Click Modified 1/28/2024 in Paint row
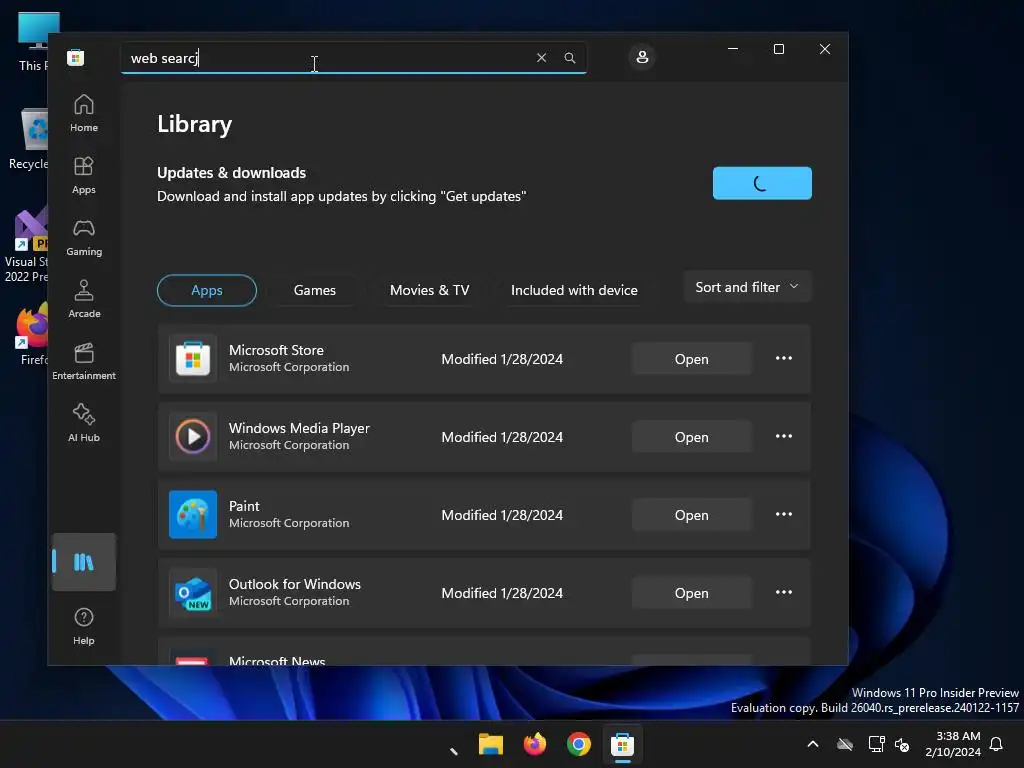The height and width of the screenshot is (768, 1024). click(x=502, y=515)
